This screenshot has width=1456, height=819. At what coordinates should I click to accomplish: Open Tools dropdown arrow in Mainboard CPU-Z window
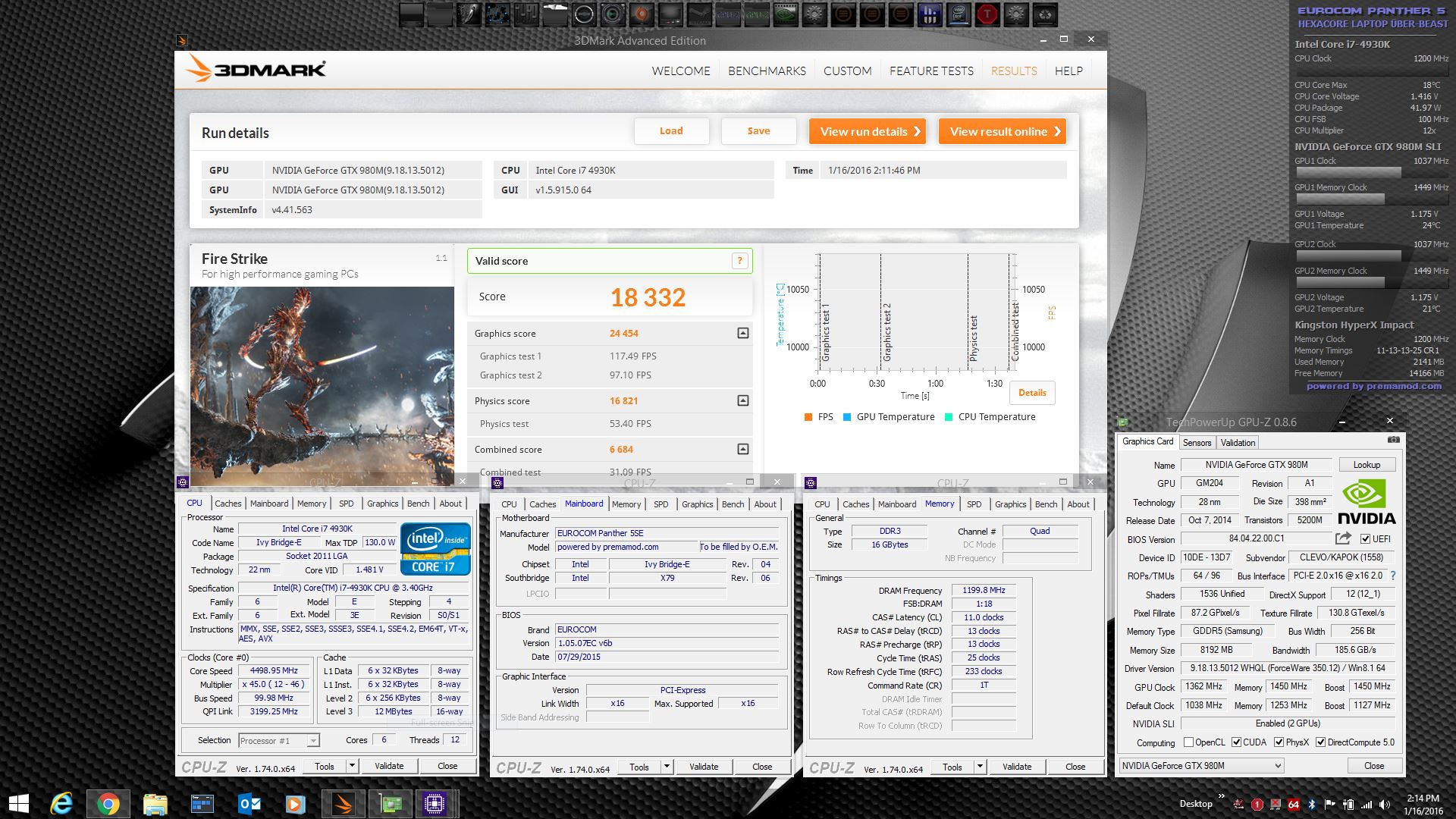click(667, 767)
